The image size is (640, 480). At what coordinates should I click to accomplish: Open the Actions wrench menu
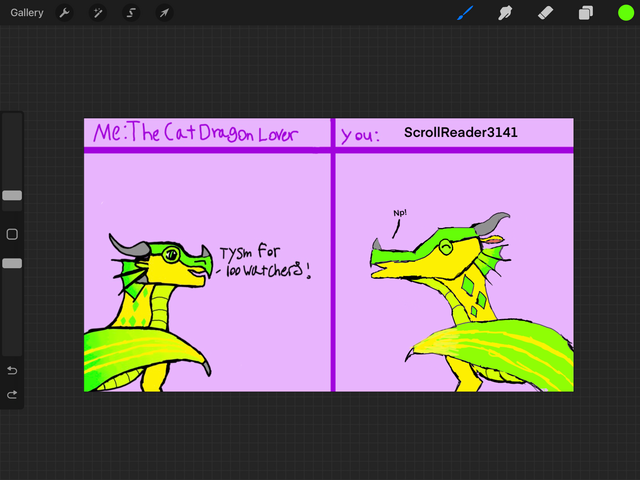tap(64, 13)
